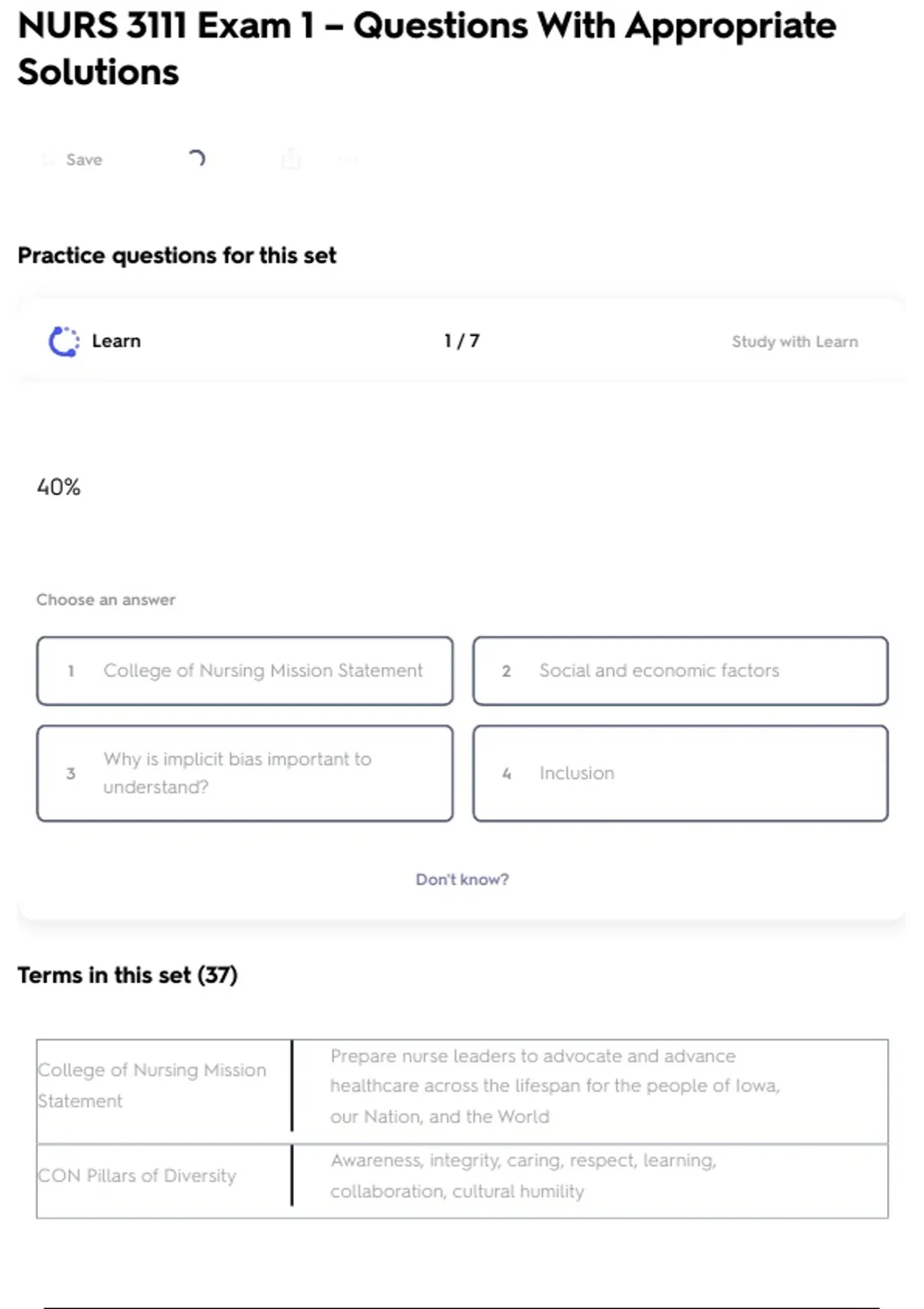Click the 40% question prompt text

59,487
